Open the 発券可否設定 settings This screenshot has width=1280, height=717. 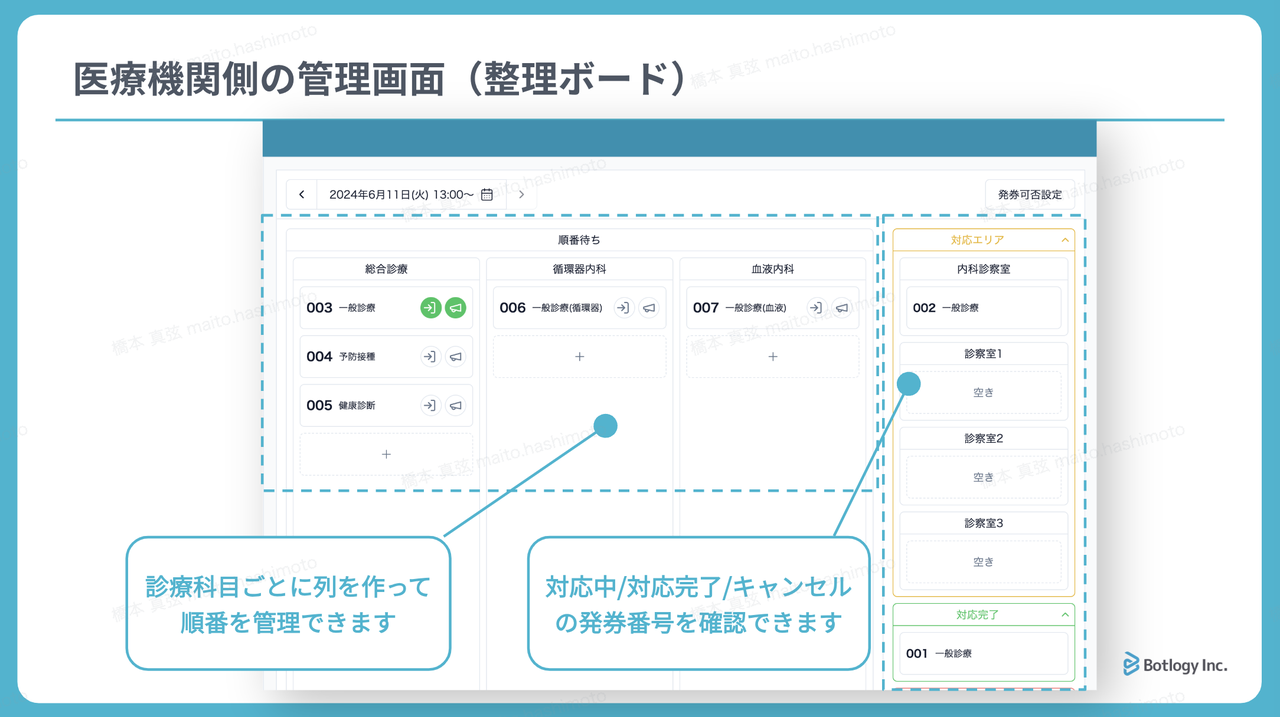pyautogui.click(x=1030, y=194)
